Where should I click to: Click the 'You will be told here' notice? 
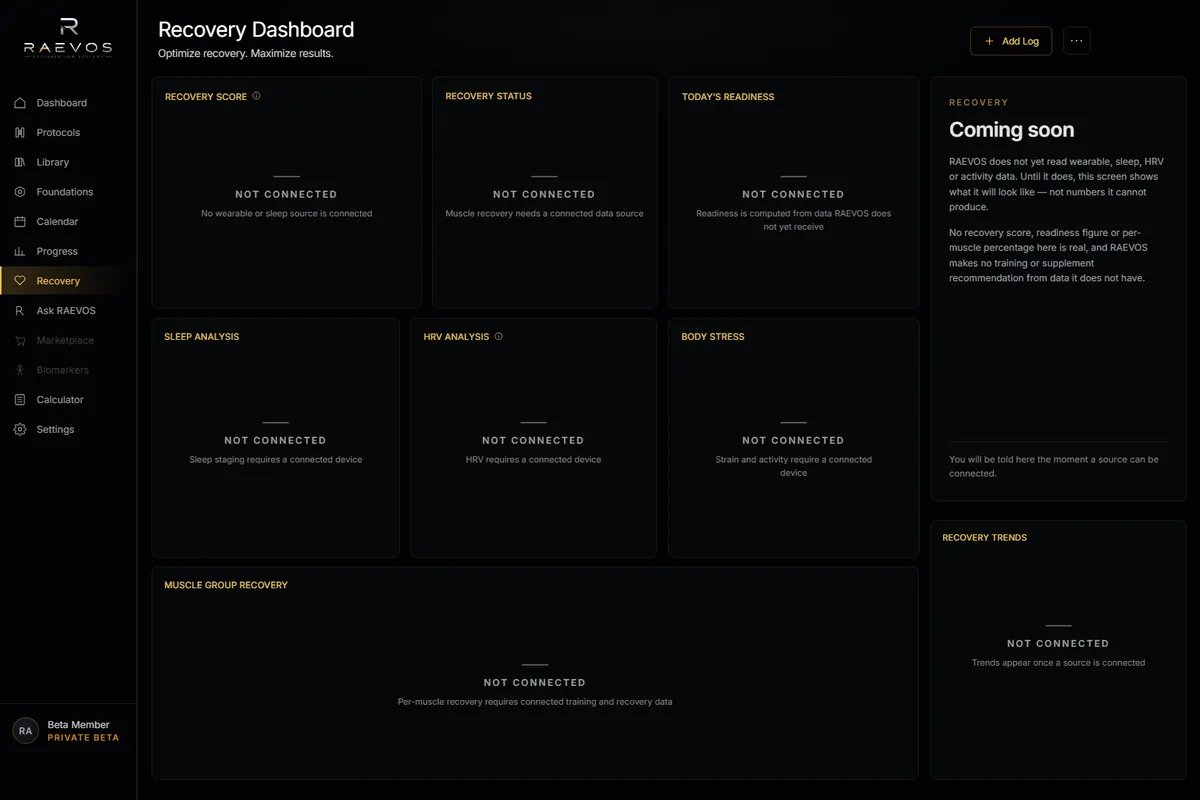coord(1054,466)
